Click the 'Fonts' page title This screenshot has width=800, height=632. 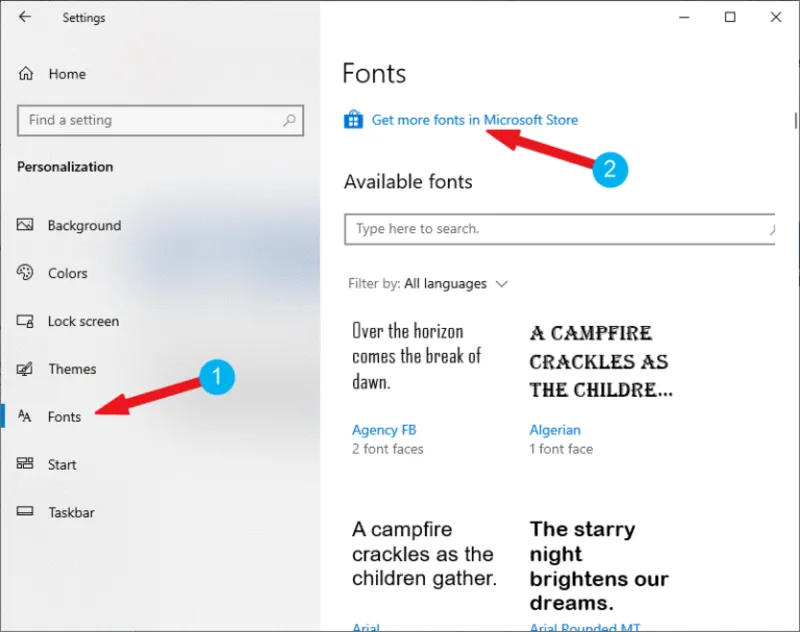[x=374, y=73]
